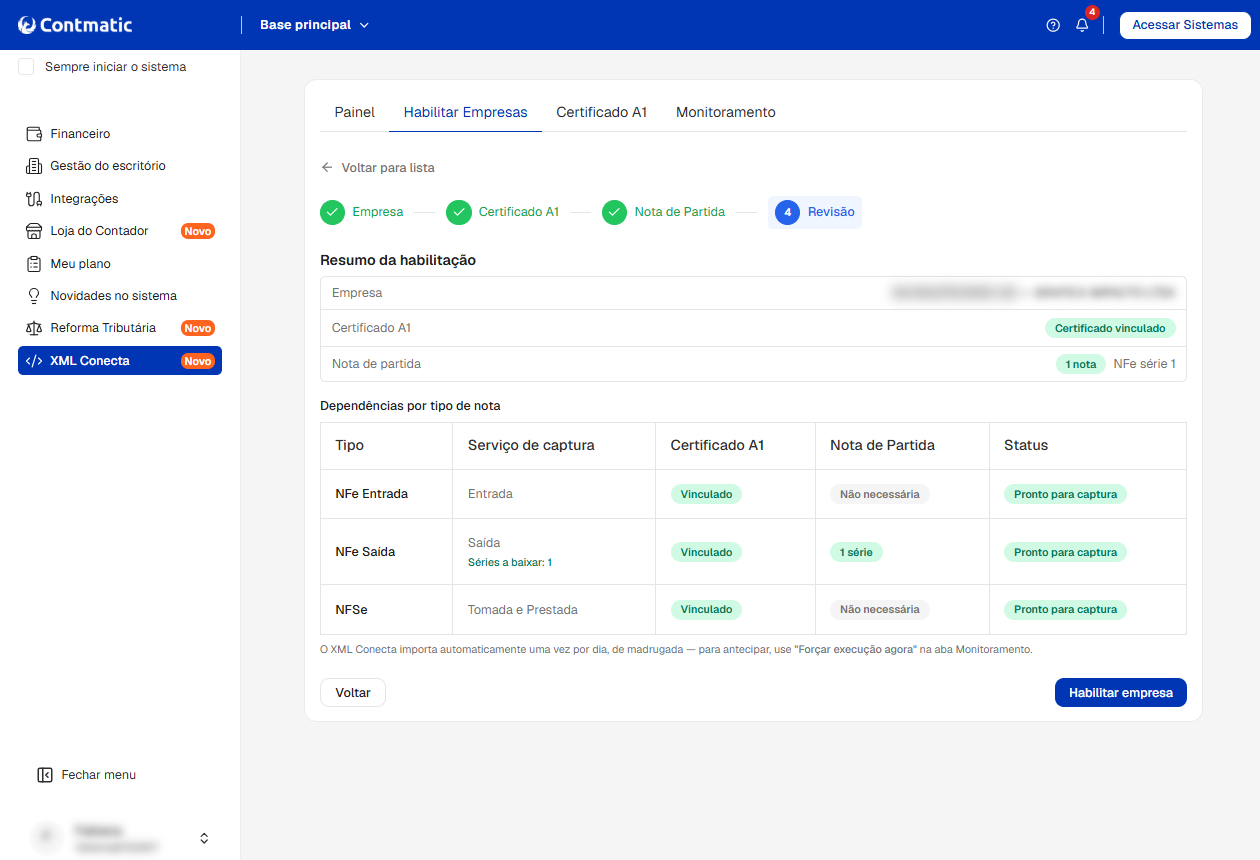Go to the Monitoramento tab
This screenshot has height=860, width=1260.
[x=726, y=112]
